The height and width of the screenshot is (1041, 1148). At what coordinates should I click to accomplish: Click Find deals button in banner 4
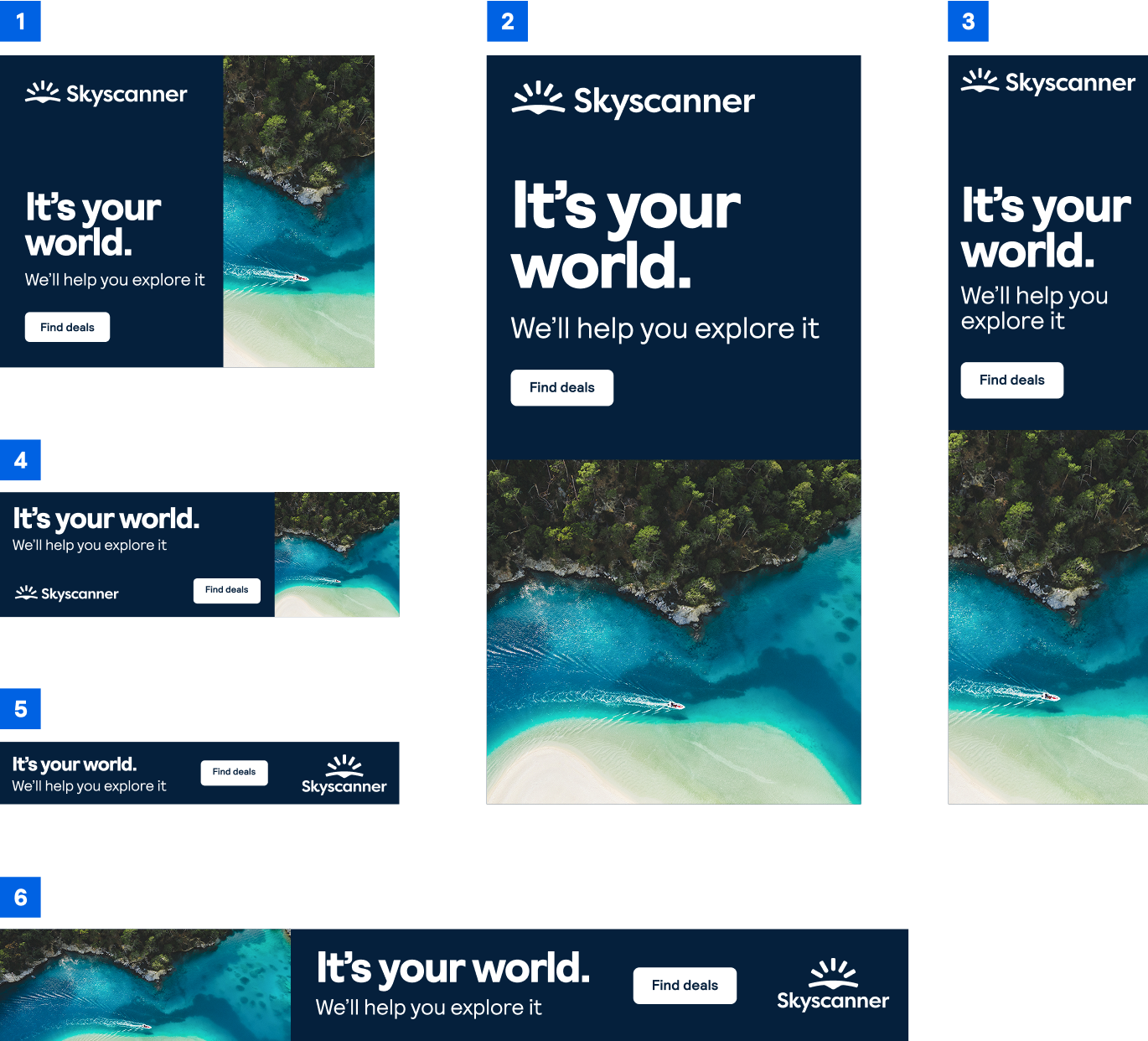coord(226,590)
